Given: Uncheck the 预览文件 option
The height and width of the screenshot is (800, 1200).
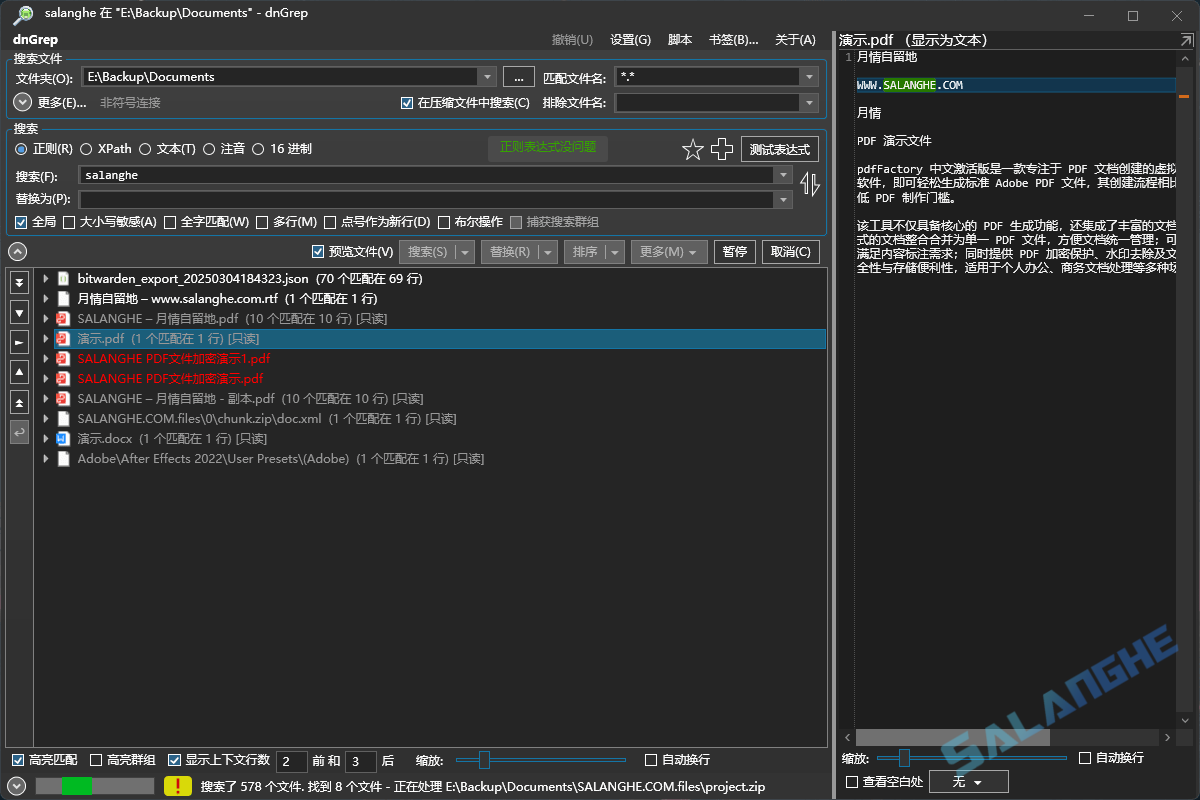Looking at the screenshot, I should [x=317, y=251].
